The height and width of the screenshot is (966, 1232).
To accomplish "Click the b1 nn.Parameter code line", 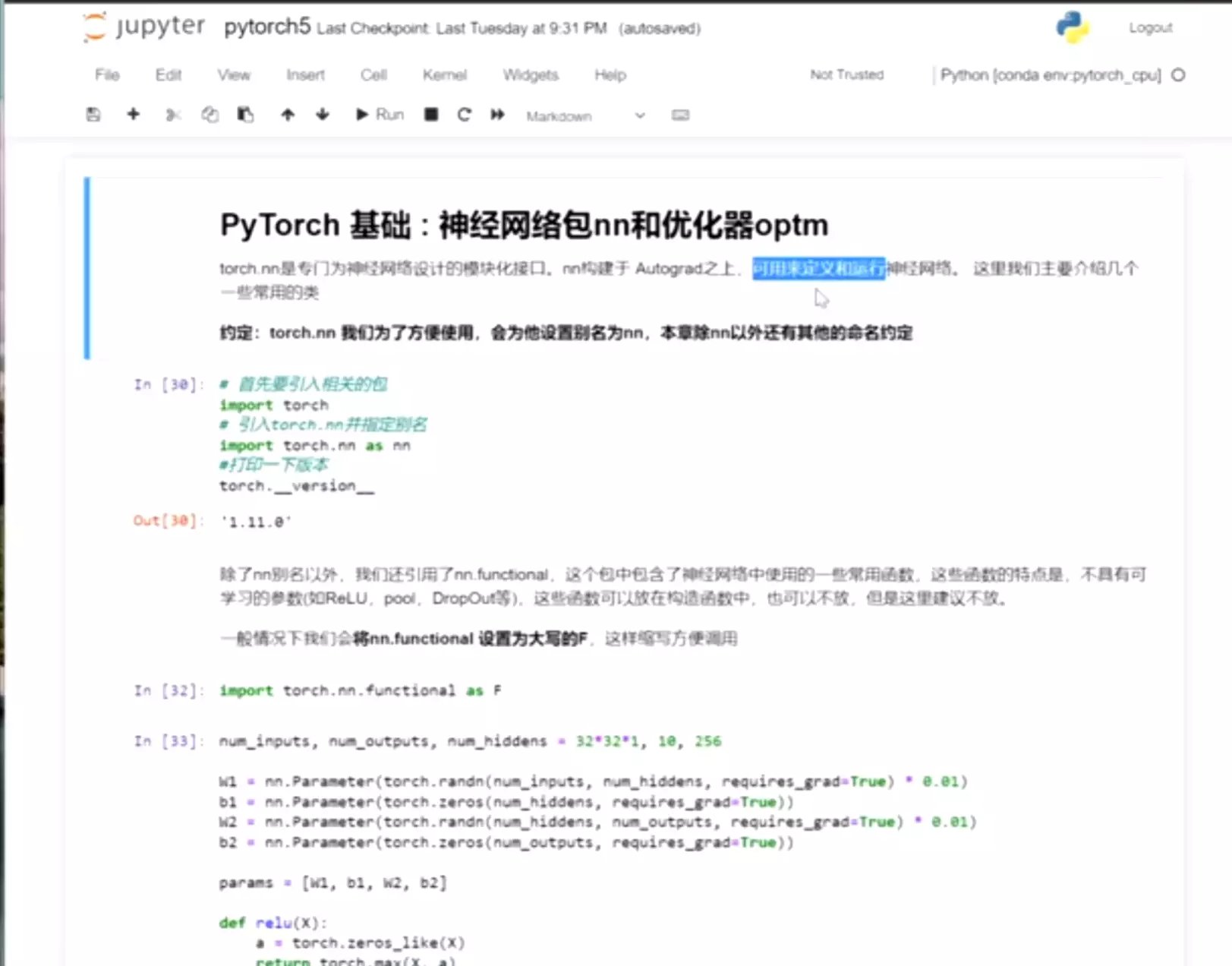I will tap(506, 802).
